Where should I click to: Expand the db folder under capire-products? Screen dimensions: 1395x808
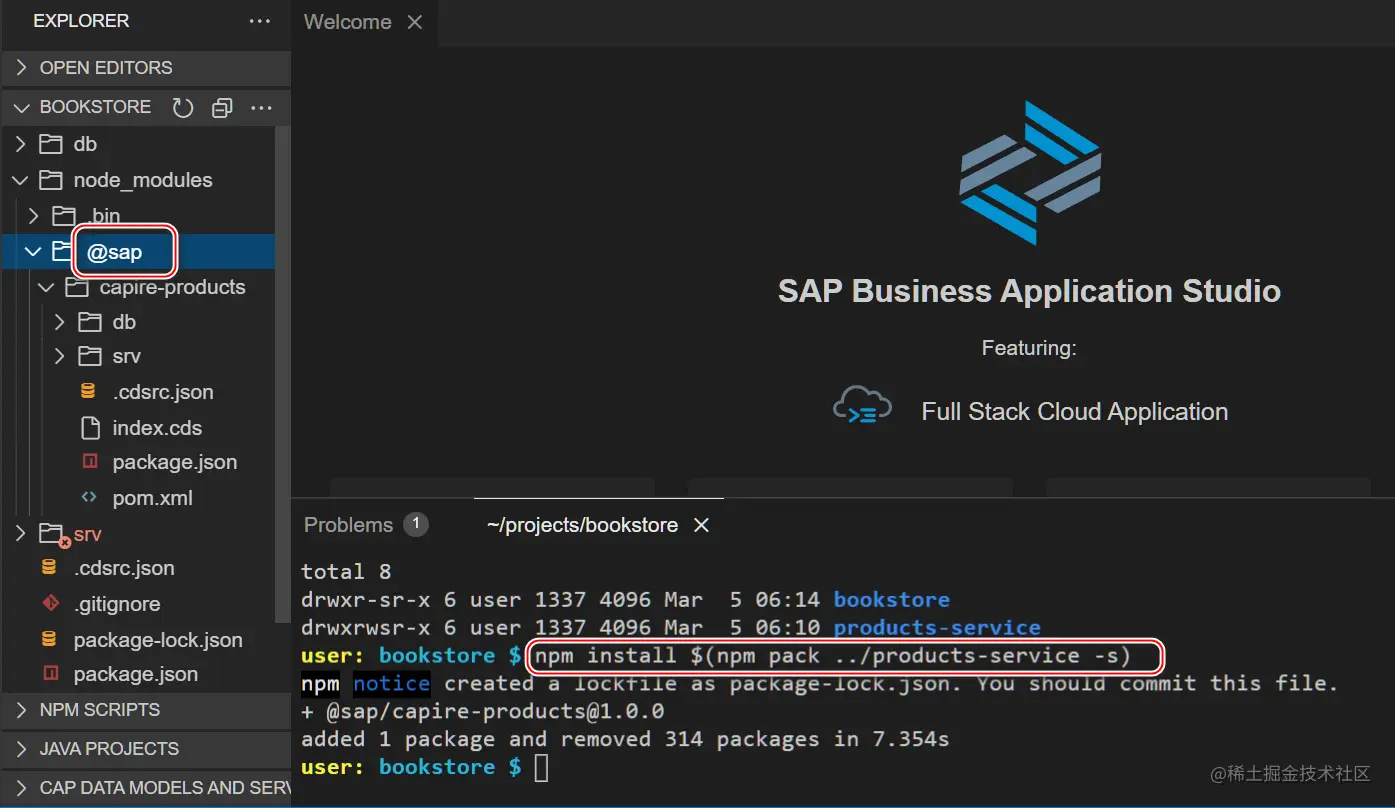60,322
